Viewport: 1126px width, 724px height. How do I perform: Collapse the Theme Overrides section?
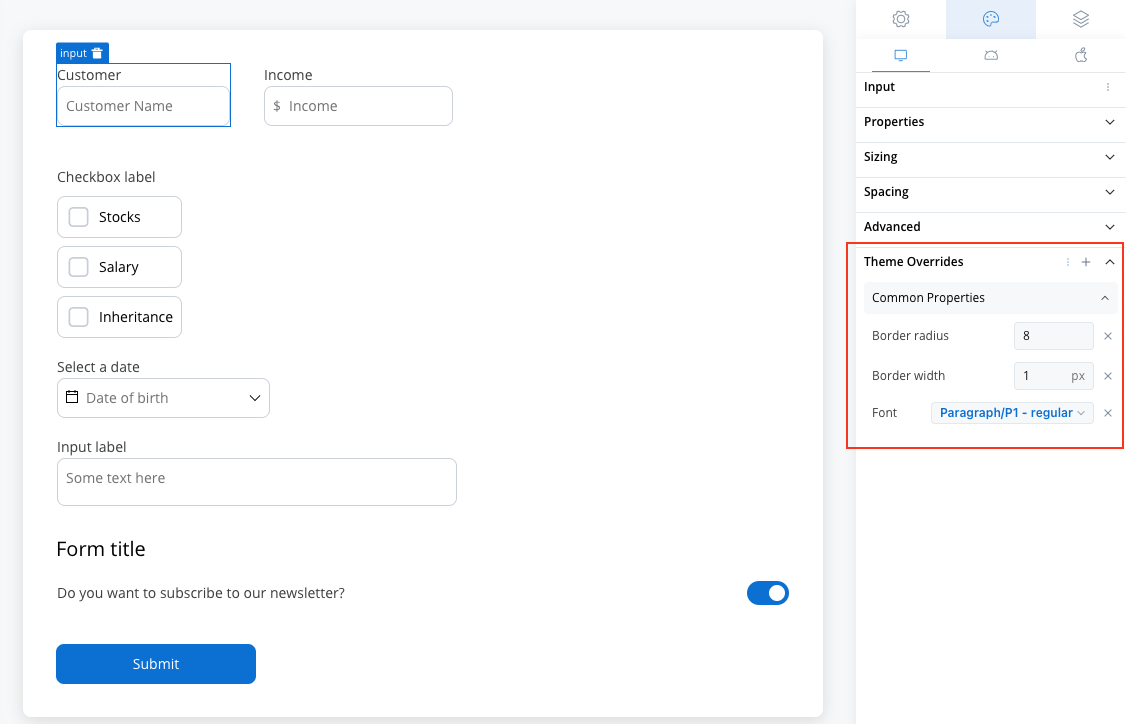point(1109,262)
